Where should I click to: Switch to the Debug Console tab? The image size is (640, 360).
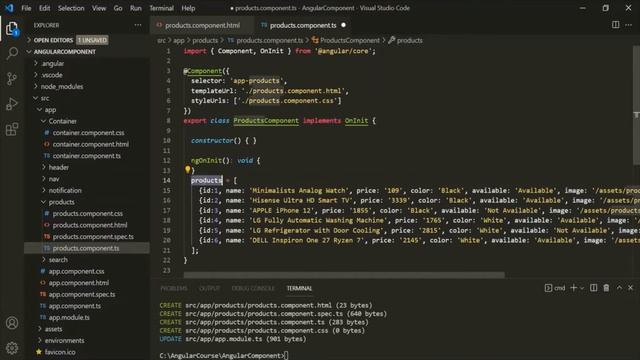pos(253,288)
